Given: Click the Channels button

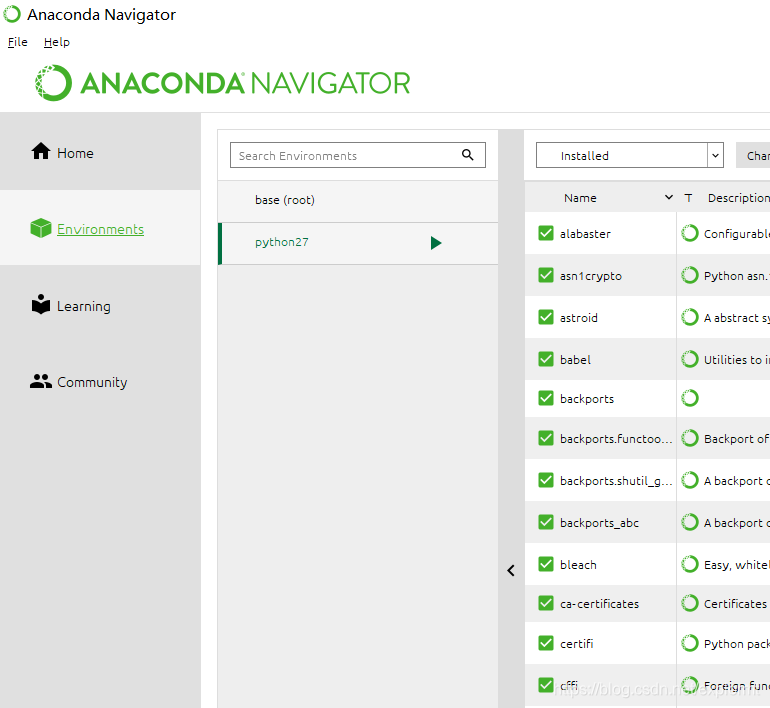Looking at the screenshot, I should pyautogui.click(x=753, y=156).
